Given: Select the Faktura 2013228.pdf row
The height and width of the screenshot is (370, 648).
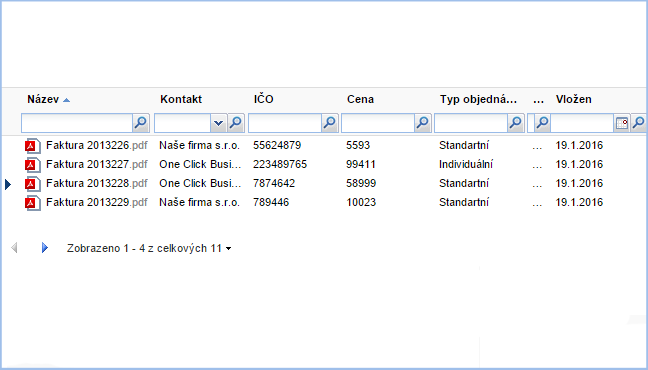Looking at the screenshot, I should click(x=324, y=184).
